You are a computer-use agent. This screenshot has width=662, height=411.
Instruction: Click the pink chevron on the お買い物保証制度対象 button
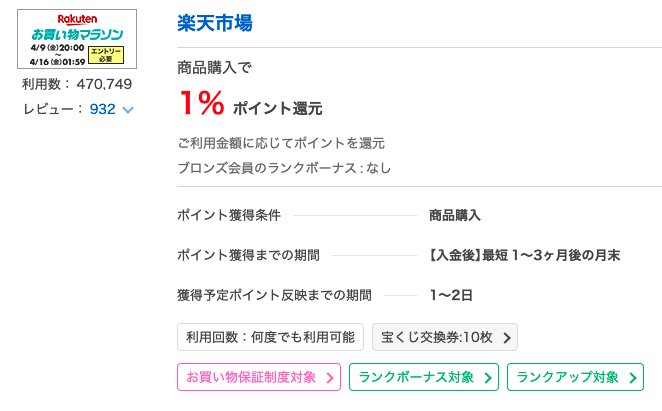tap(330, 378)
